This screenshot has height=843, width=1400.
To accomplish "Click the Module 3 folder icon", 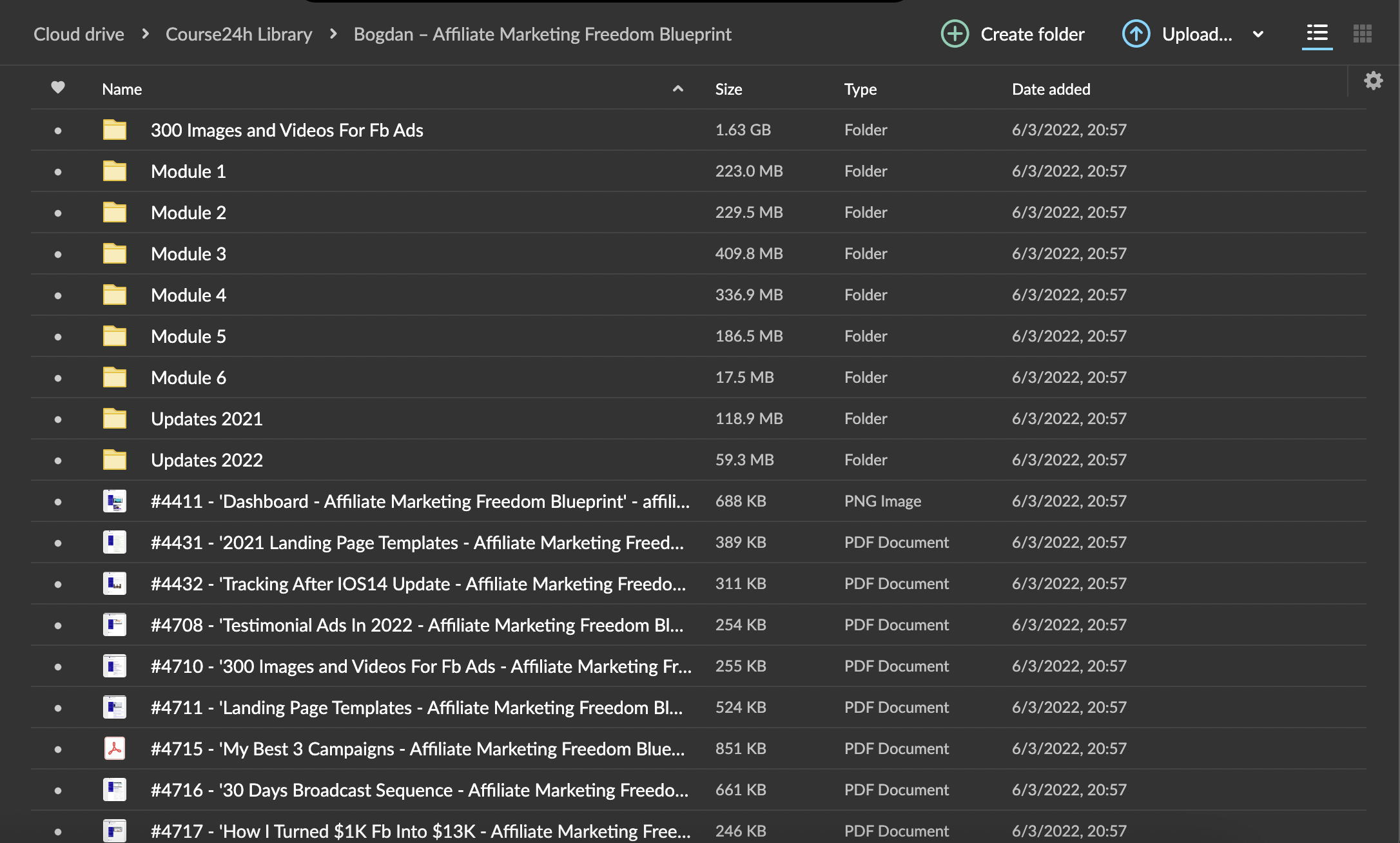I will click(x=115, y=253).
